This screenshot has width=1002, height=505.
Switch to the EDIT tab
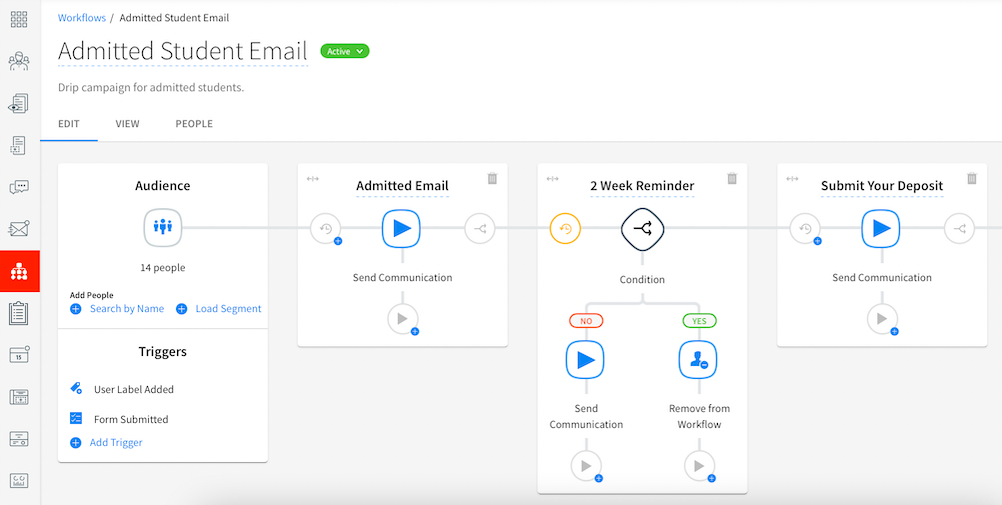coord(68,124)
